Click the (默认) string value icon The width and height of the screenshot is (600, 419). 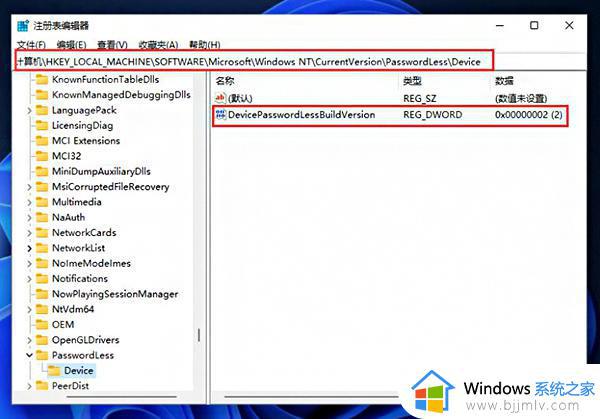click(x=220, y=98)
